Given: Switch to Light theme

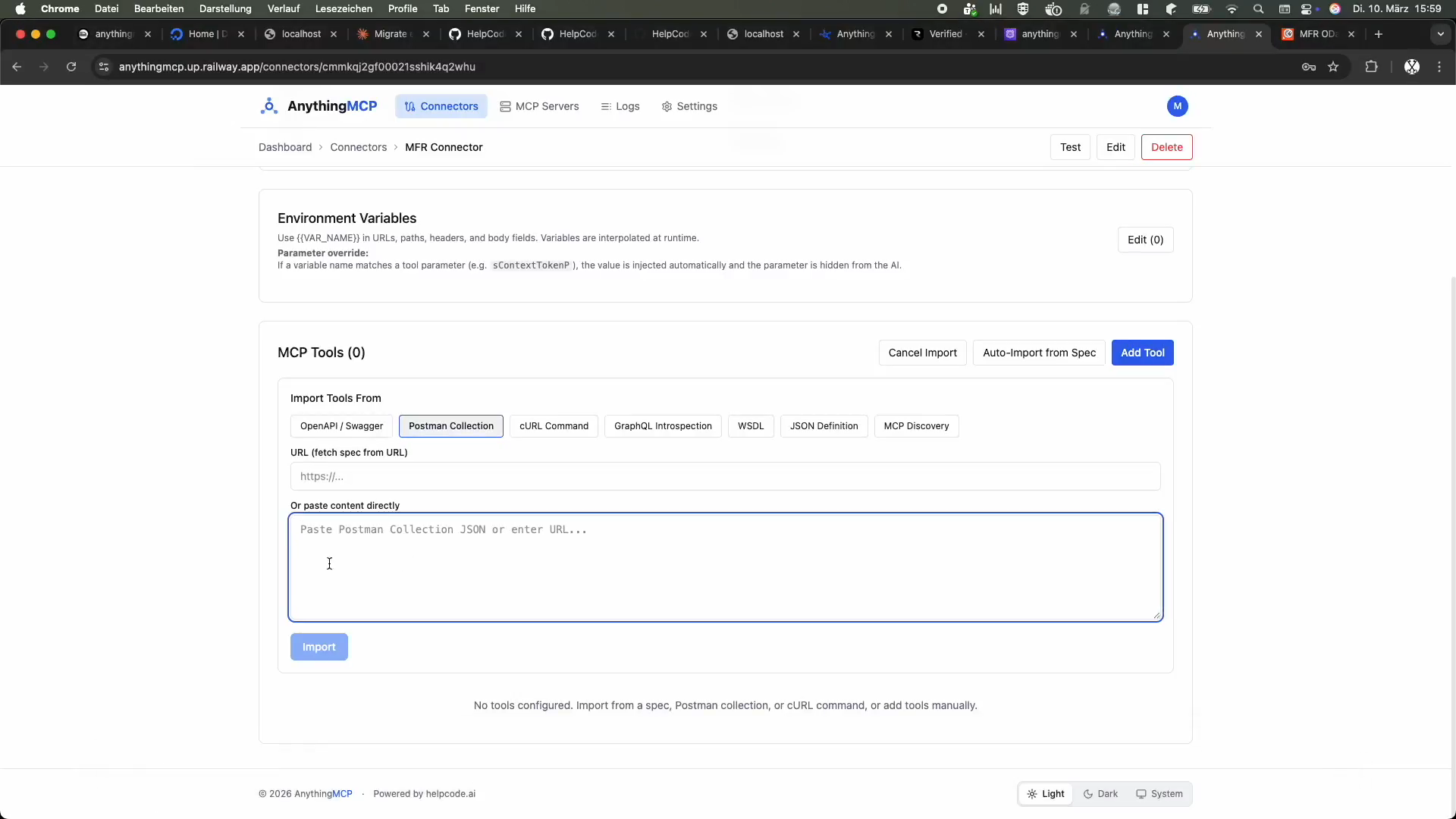Looking at the screenshot, I should (1046, 794).
